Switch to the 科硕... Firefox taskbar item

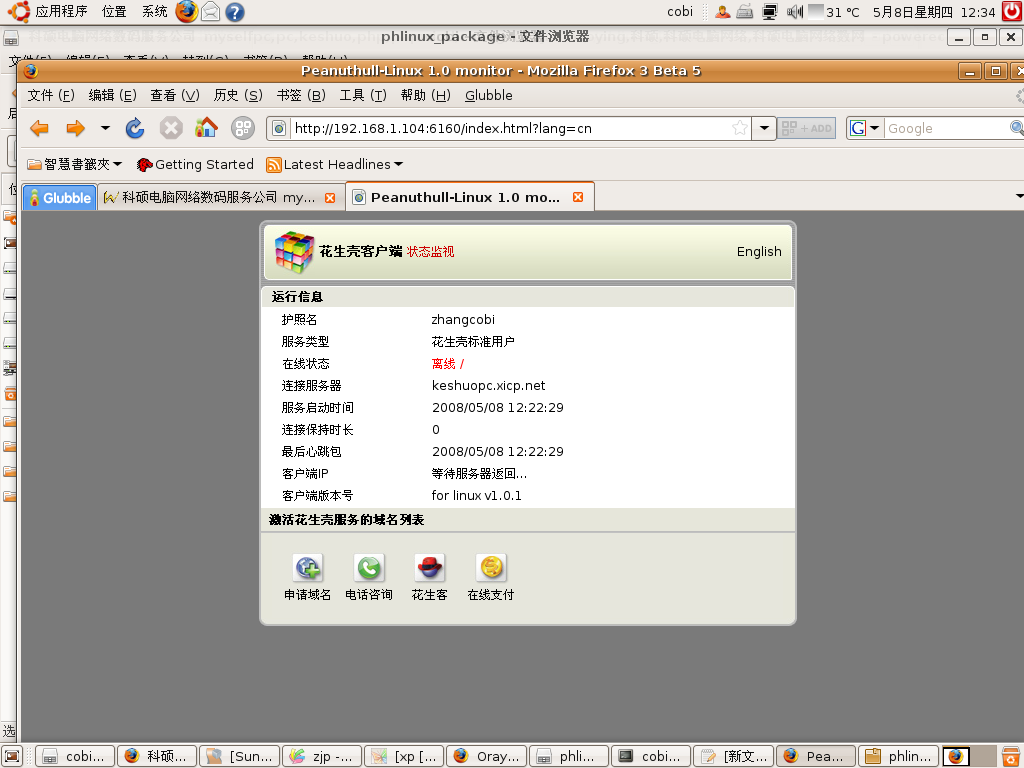click(157, 756)
